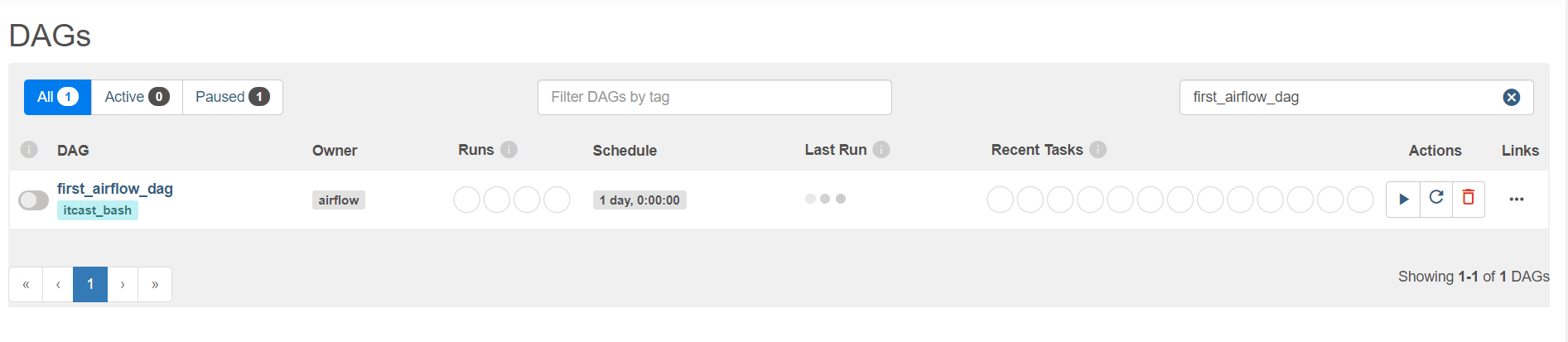Click the info icon left of DAG header
The image size is (1568, 342).
(29, 150)
